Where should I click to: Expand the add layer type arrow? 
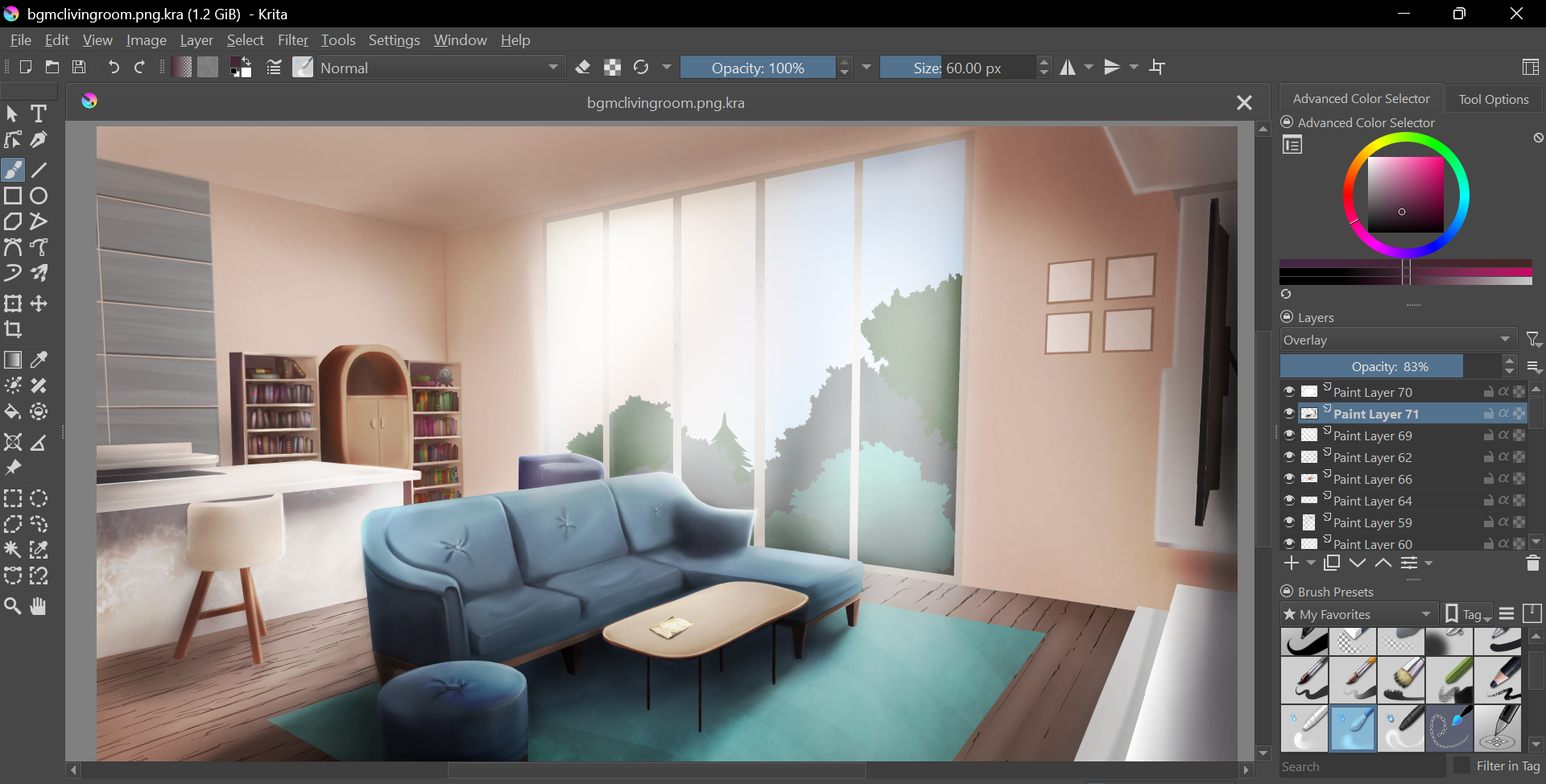pos(1311,563)
